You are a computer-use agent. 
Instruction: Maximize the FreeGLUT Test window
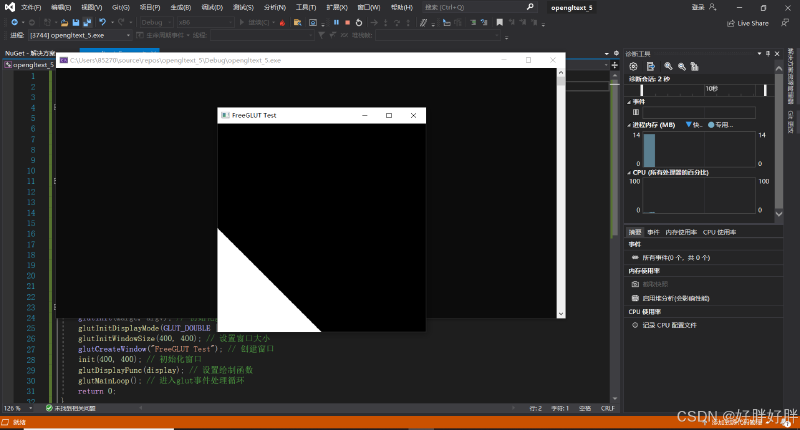coord(389,115)
